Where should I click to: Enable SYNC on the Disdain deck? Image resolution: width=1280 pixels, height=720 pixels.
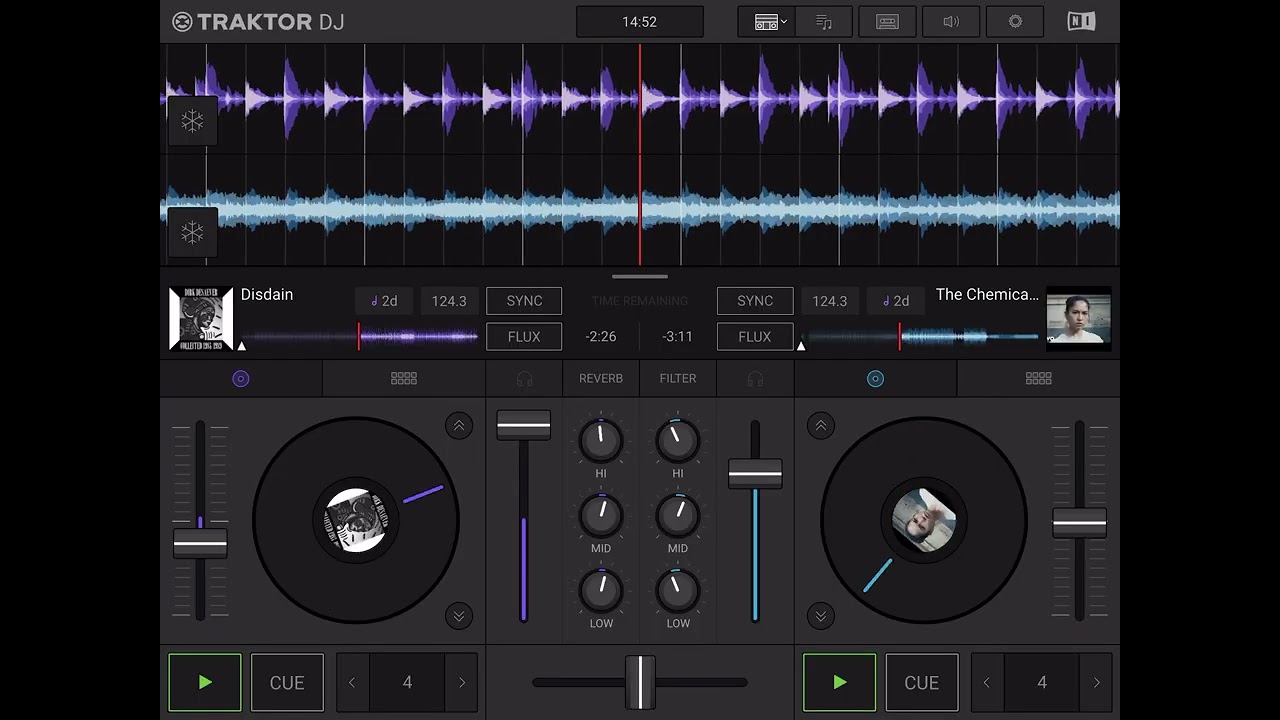pos(524,301)
